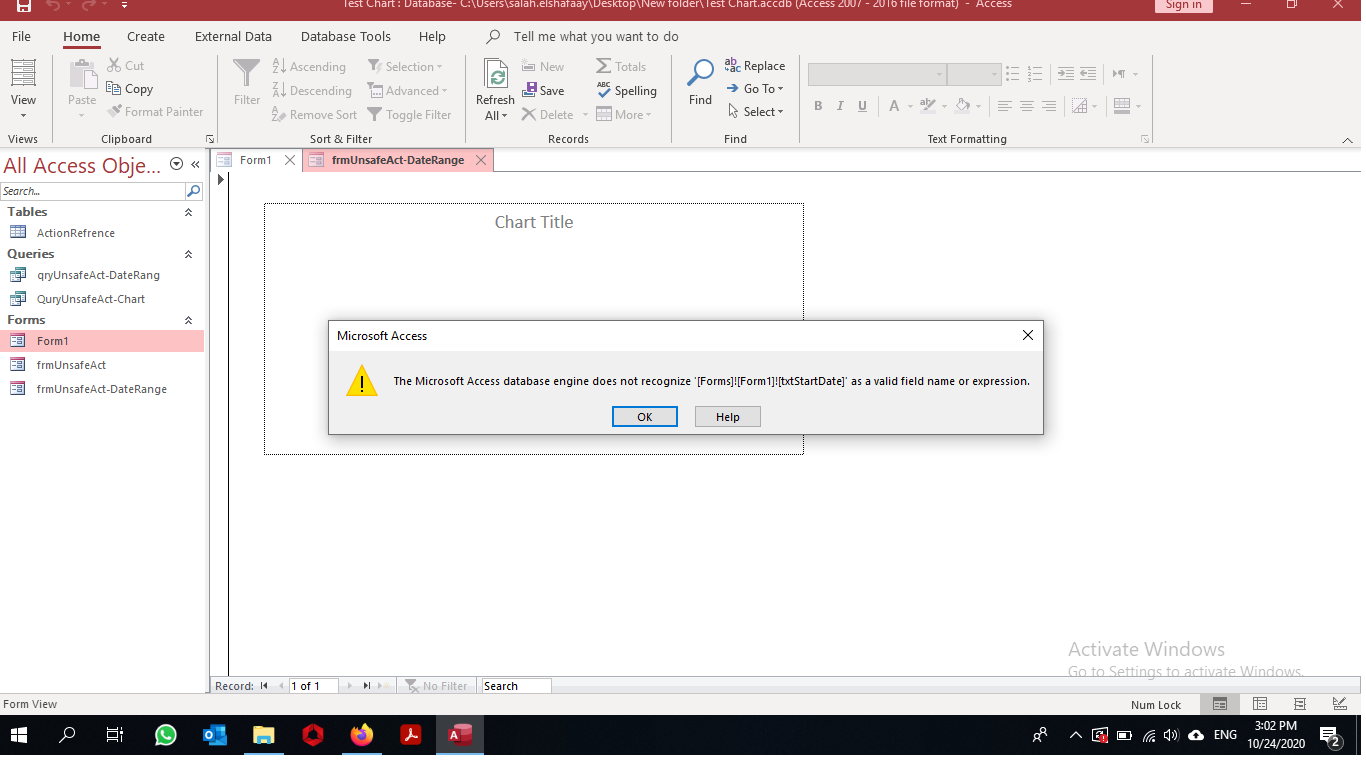Image resolution: width=1366 pixels, height=768 pixels.
Task: Collapse the Forms group
Action: [188, 320]
